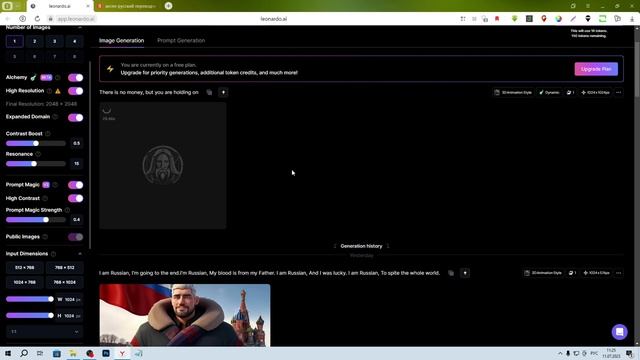Open the more options menu for the generating image row

click(618, 93)
